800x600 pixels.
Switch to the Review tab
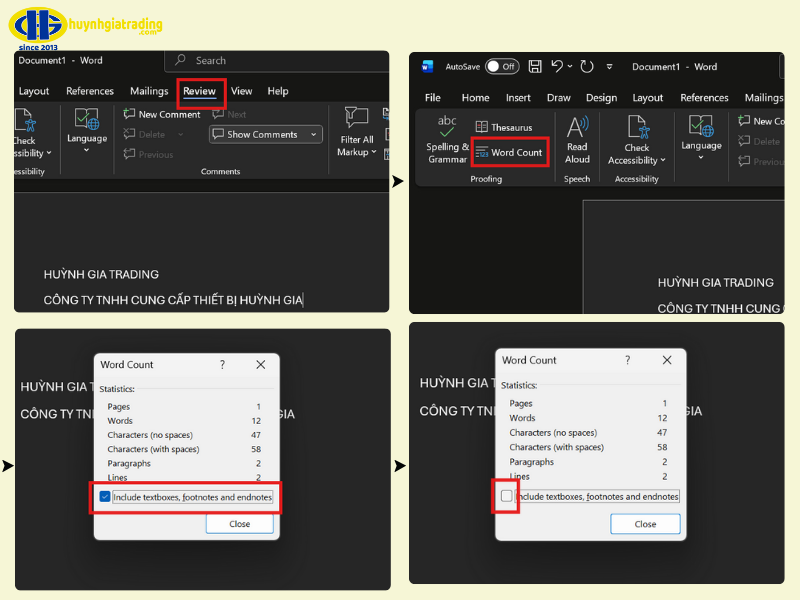coord(200,91)
